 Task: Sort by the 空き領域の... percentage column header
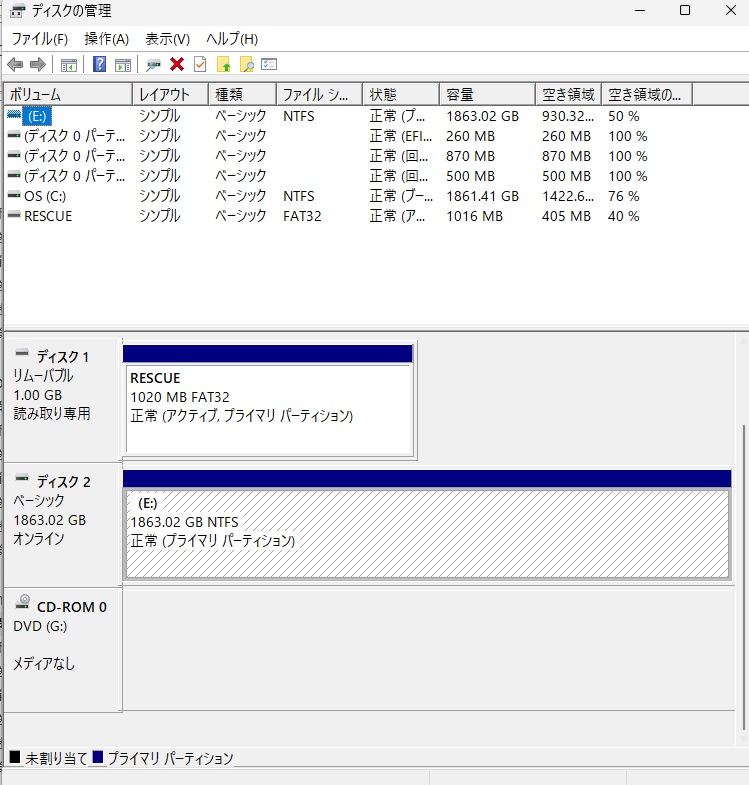pyautogui.click(x=647, y=94)
